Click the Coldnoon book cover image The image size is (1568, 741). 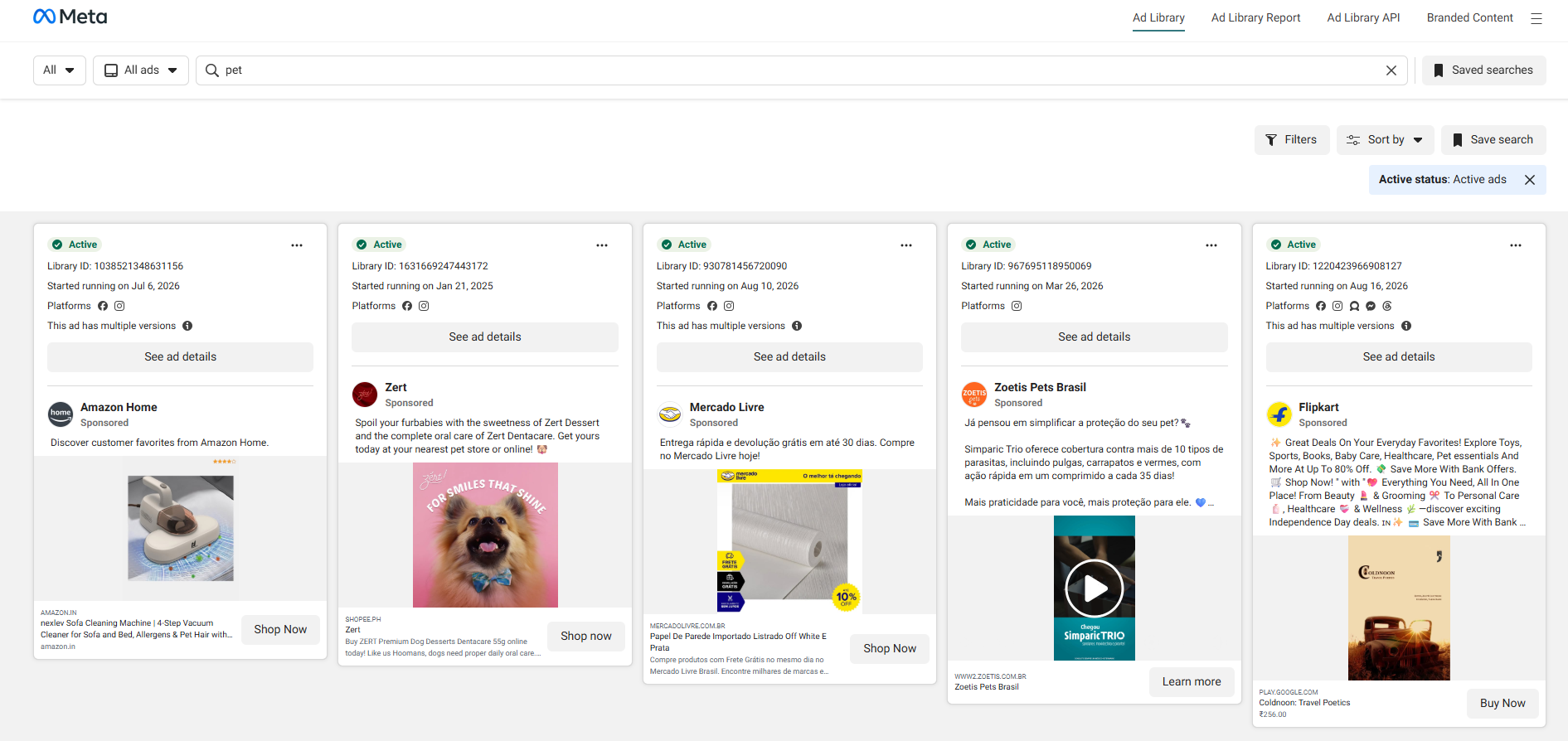[1399, 608]
